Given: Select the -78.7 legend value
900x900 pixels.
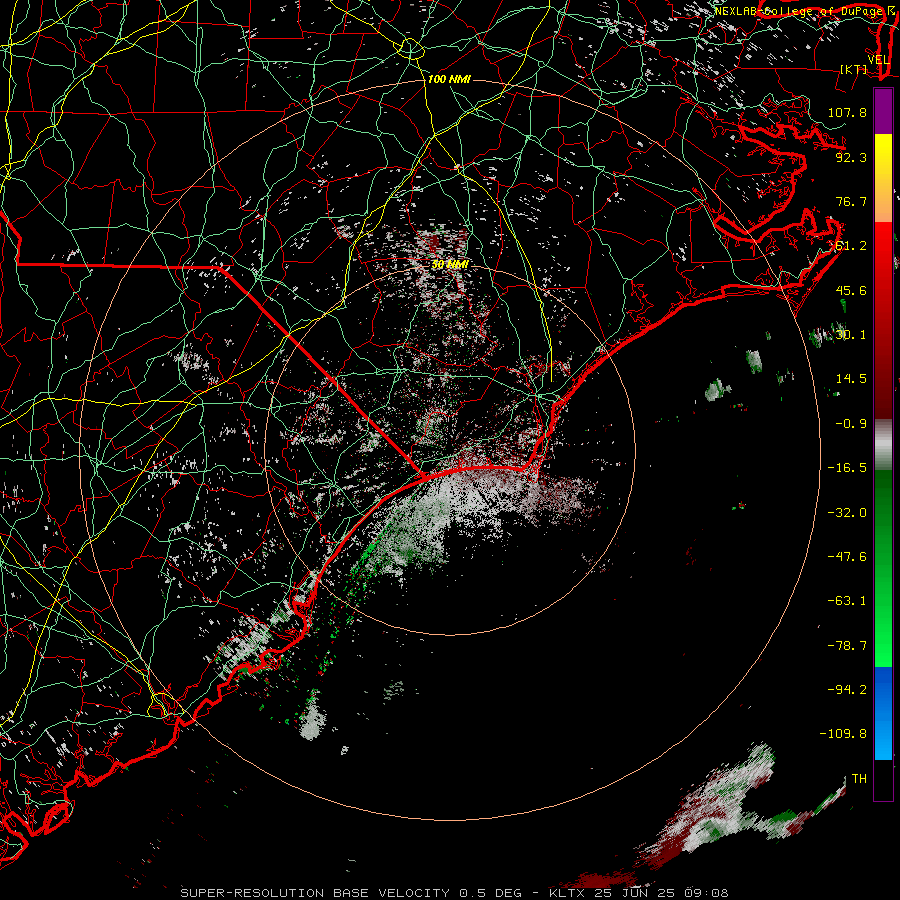Looking at the screenshot, I should click(847, 646).
